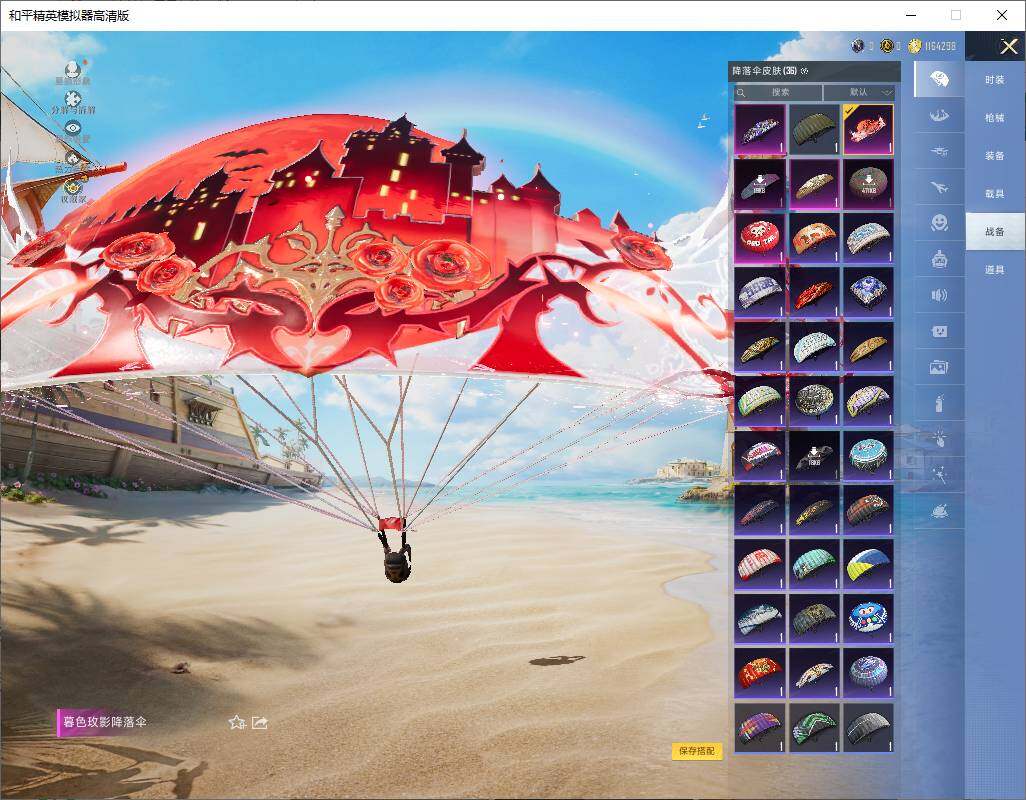Toggle the eye view icon on left
1026x800 pixels.
click(73, 128)
